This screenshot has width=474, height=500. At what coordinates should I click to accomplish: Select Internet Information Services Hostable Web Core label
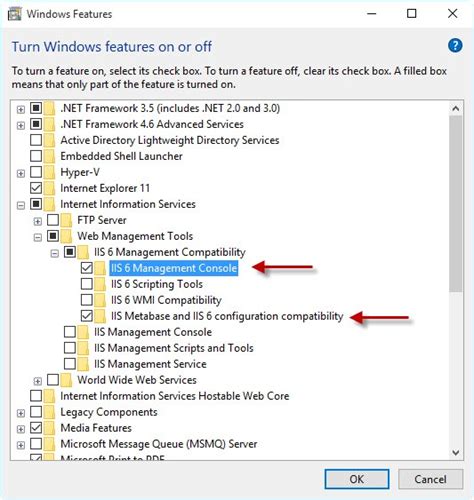[175, 396]
